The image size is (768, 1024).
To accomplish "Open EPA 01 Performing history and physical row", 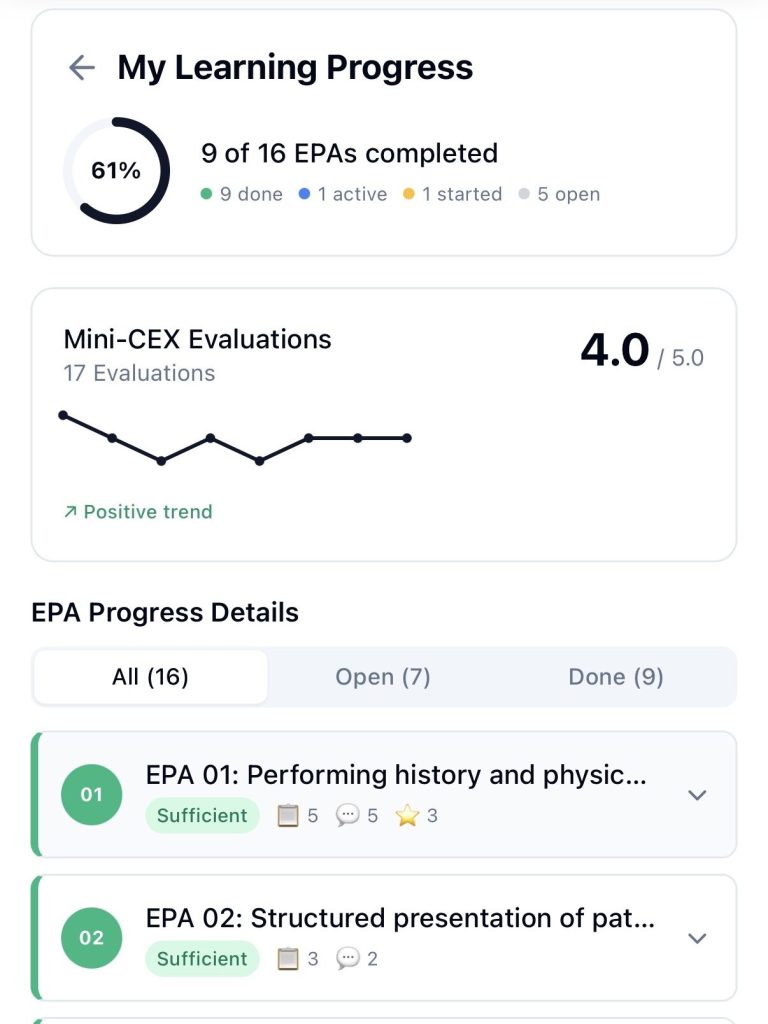I will click(396, 775).
